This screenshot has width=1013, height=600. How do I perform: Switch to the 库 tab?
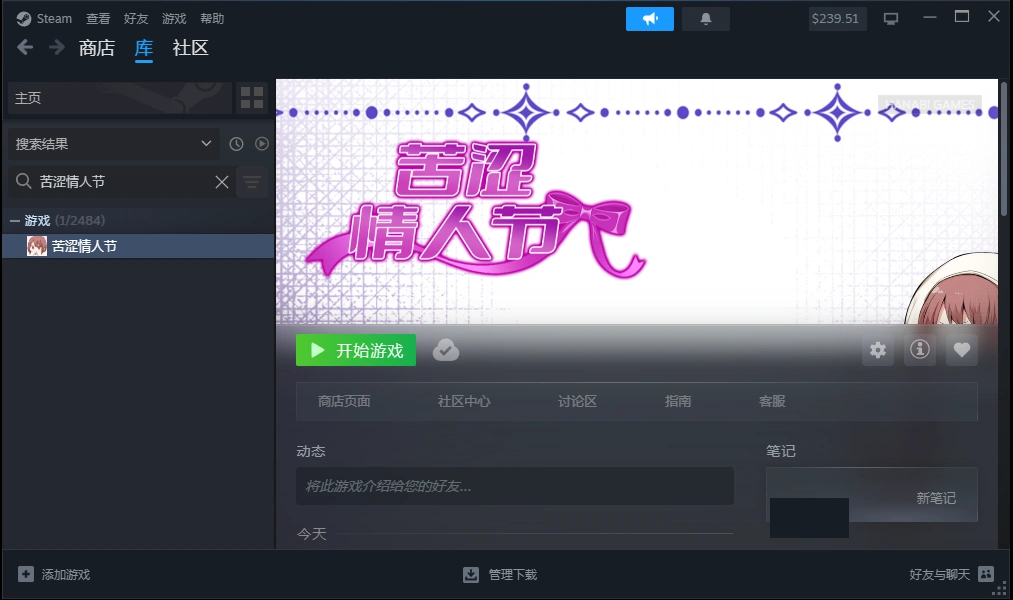(x=143, y=48)
